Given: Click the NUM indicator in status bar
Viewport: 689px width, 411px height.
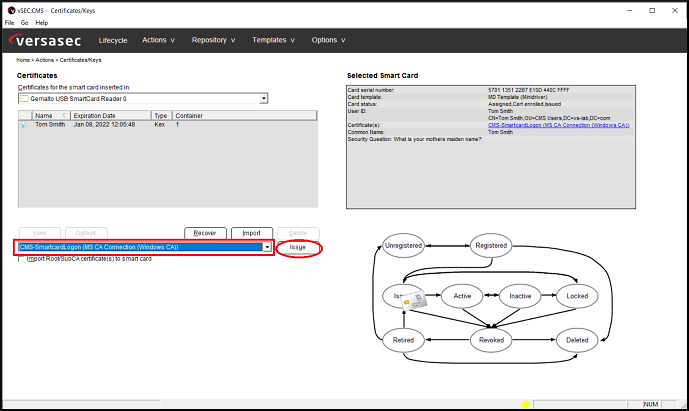Looking at the screenshot, I should click(651, 404).
